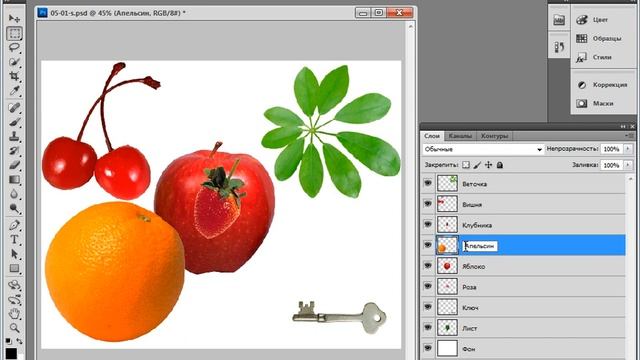Switch to the Слои tab

point(432,136)
